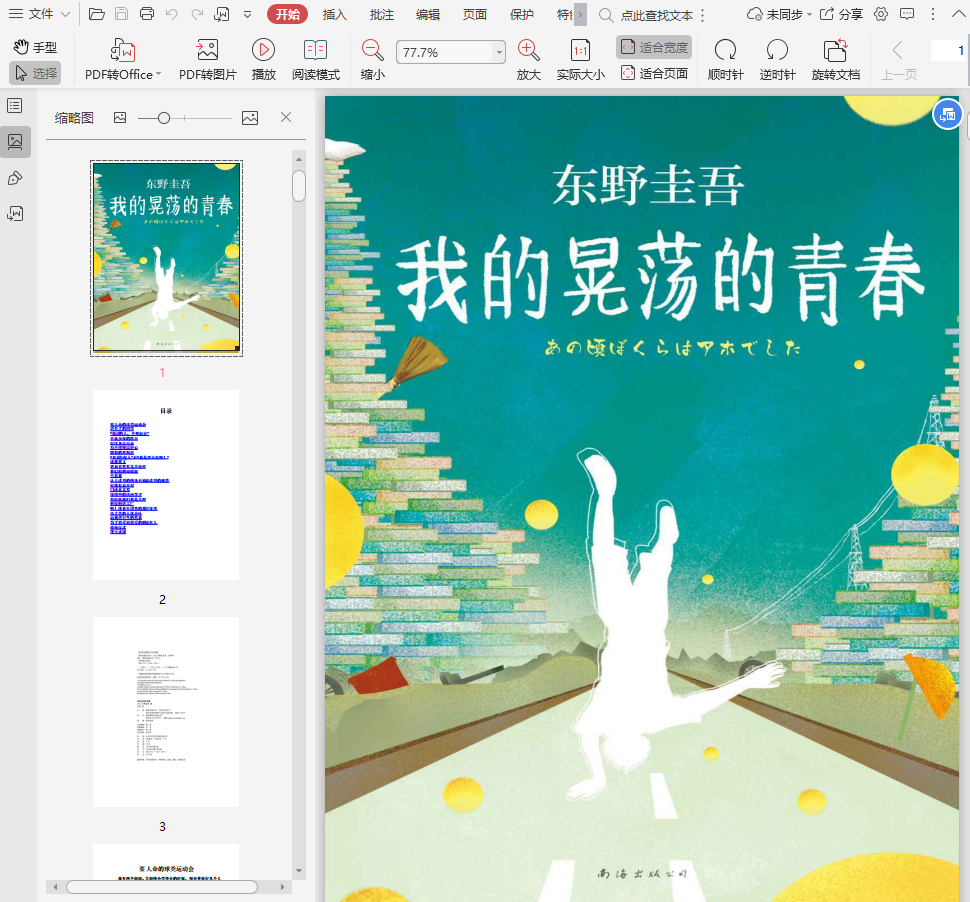
Task: Click the 旋转文档 rotate document icon
Action: pos(835,51)
